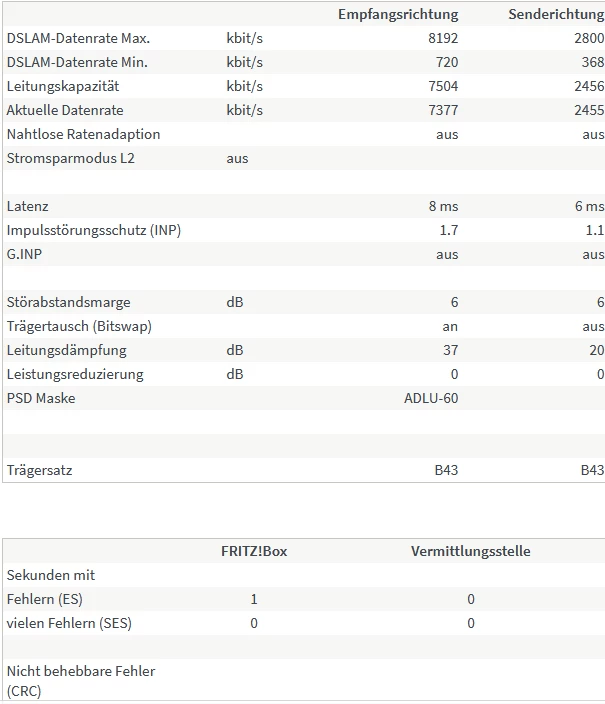Click Impulsstörungsschutz (INP) row label
This screenshot has height=704, width=605.
(94, 230)
